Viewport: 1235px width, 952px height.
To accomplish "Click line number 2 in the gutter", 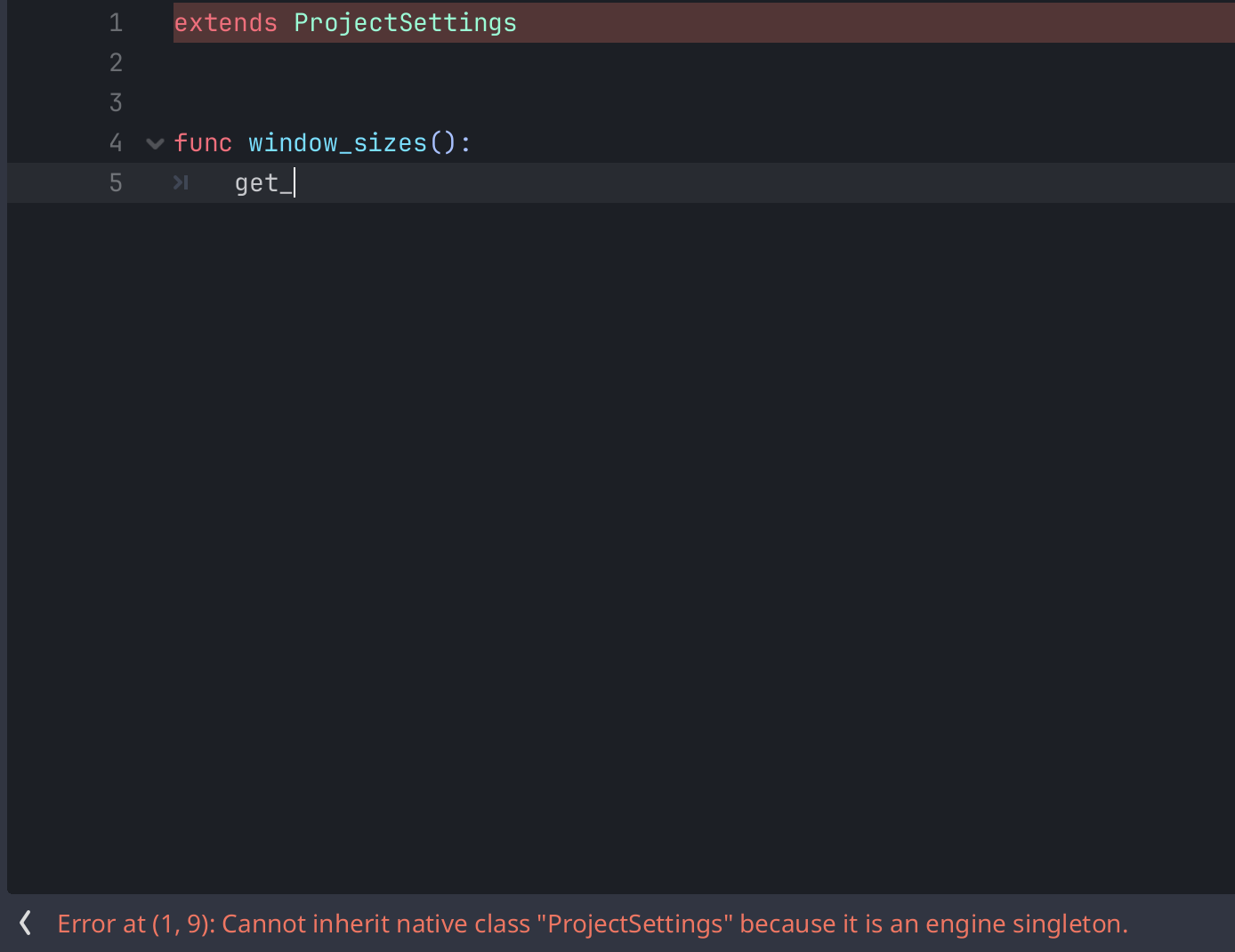I will point(116,62).
